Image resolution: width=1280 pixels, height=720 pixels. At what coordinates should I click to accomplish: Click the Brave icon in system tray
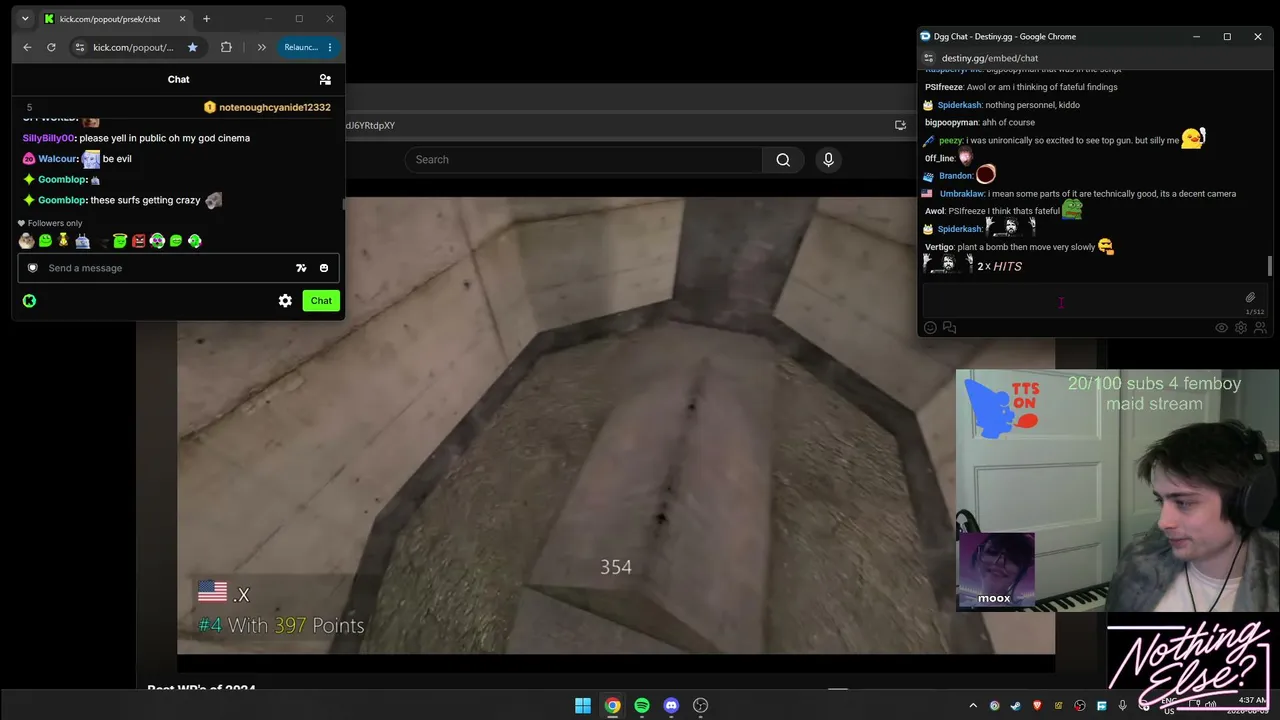pyautogui.click(x=1037, y=706)
